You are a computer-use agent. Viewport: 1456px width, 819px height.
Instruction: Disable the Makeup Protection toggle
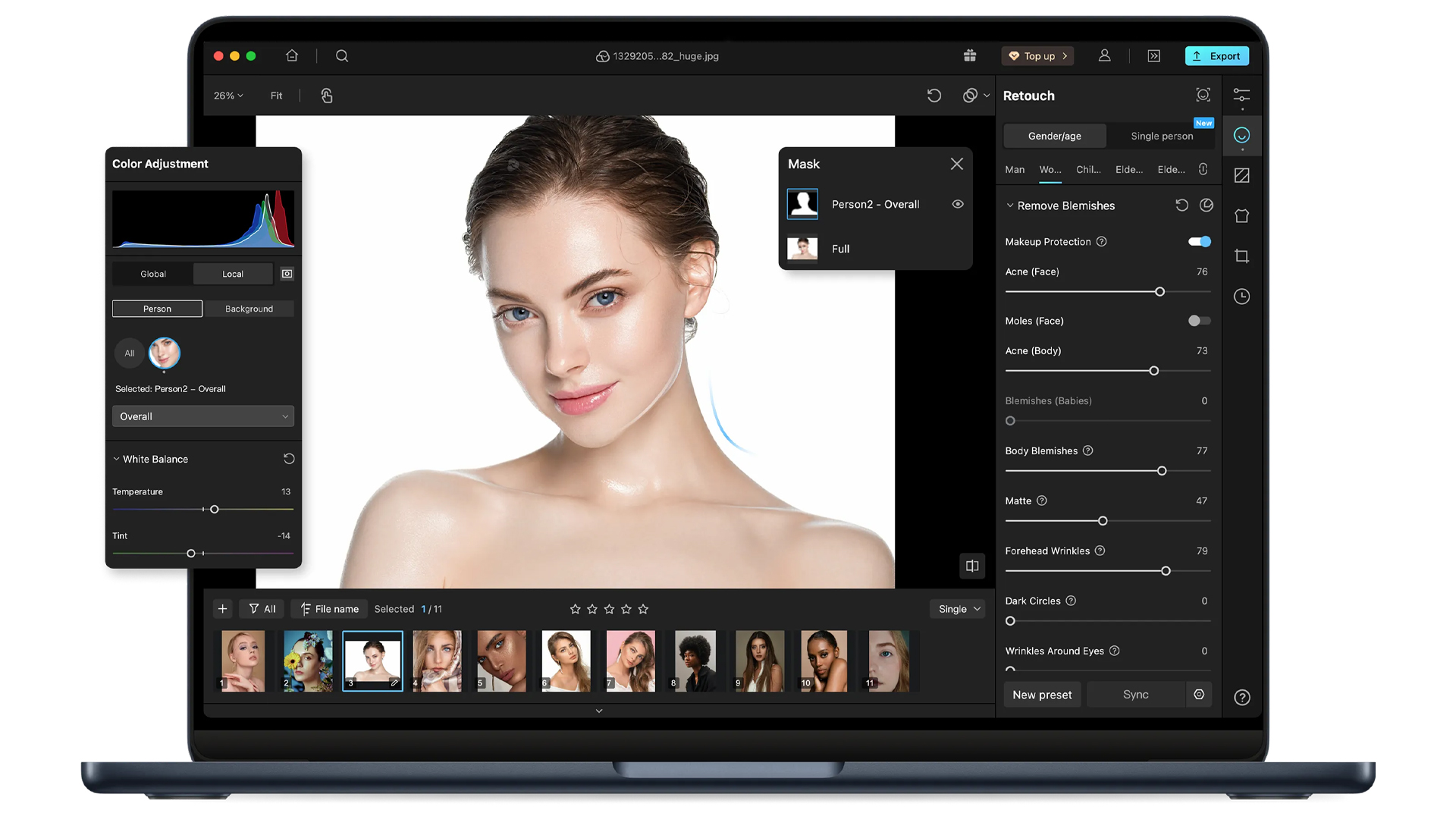[x=1199, y=241]
